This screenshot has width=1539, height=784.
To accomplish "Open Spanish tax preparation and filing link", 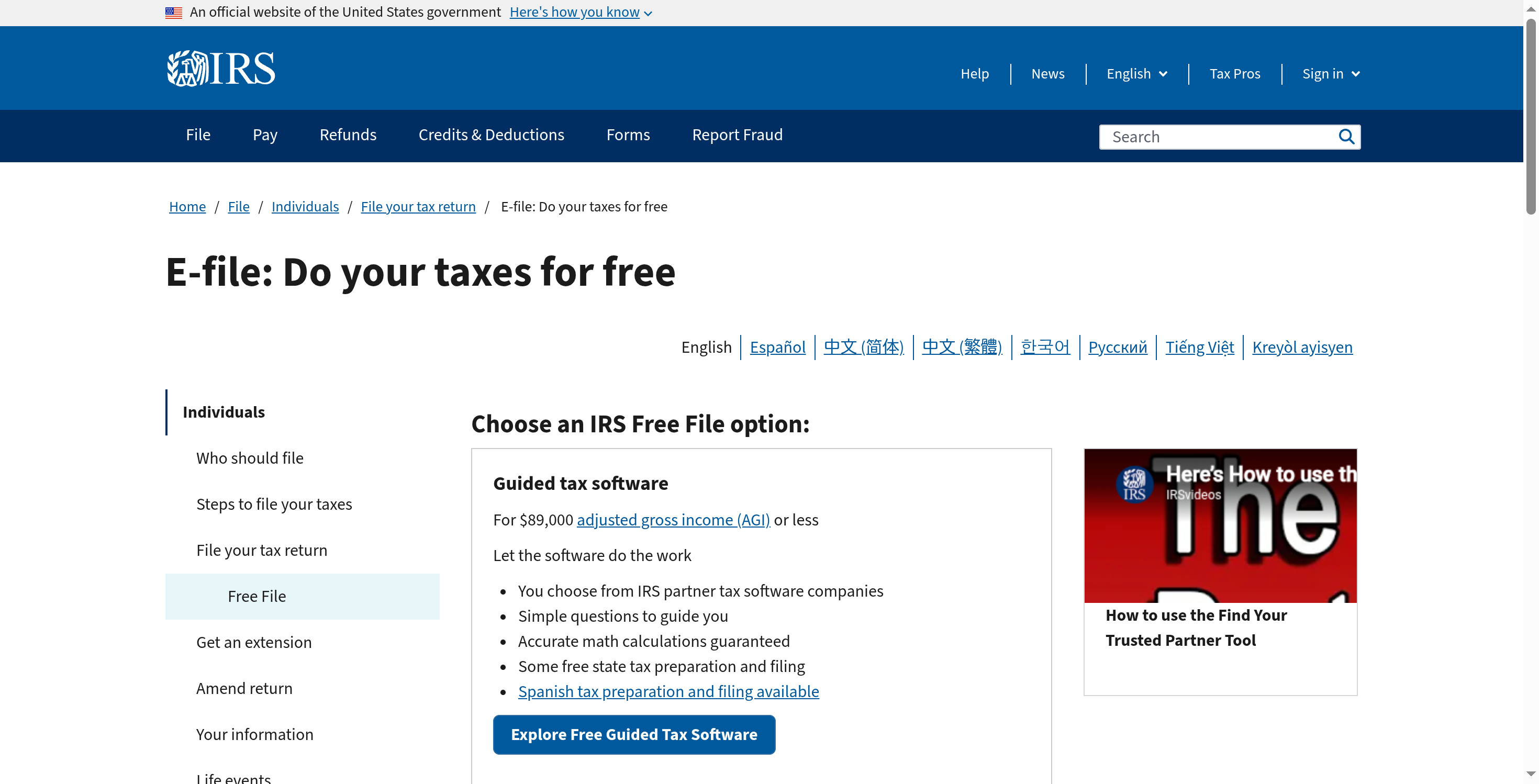I will 668,691.
